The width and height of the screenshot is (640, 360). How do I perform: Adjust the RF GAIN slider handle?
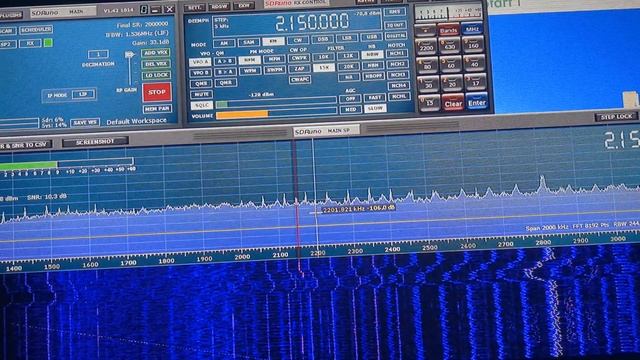pos(130,54)
